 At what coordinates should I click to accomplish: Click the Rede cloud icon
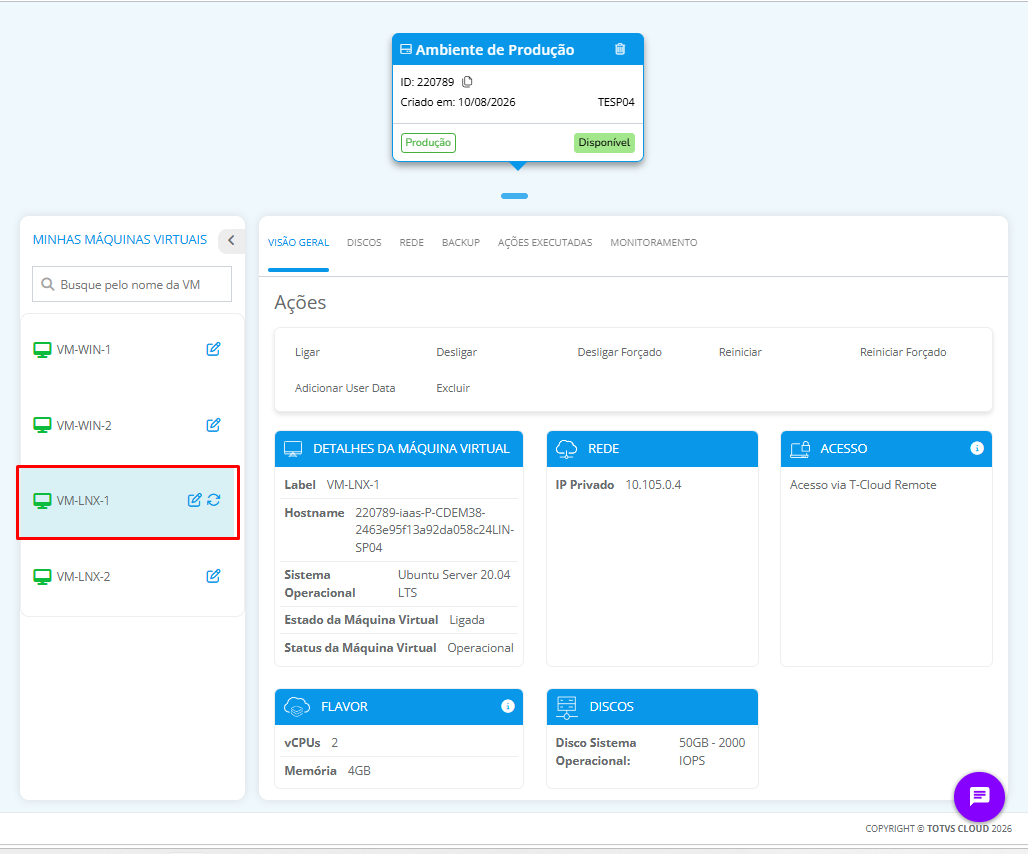tap(566, 449)
